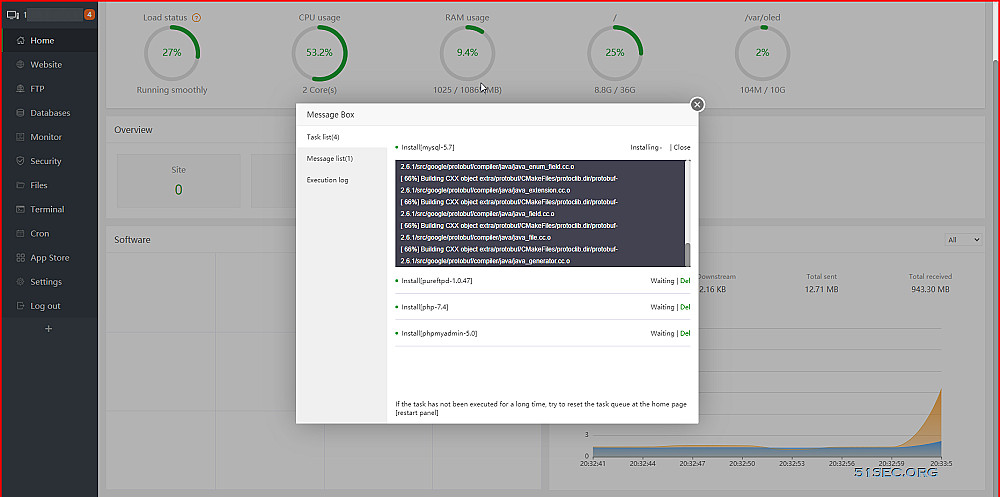Click Log out in the sidebar
Image resolution: width=1000 pixels, height=497 pixels.
coord(45,306)
